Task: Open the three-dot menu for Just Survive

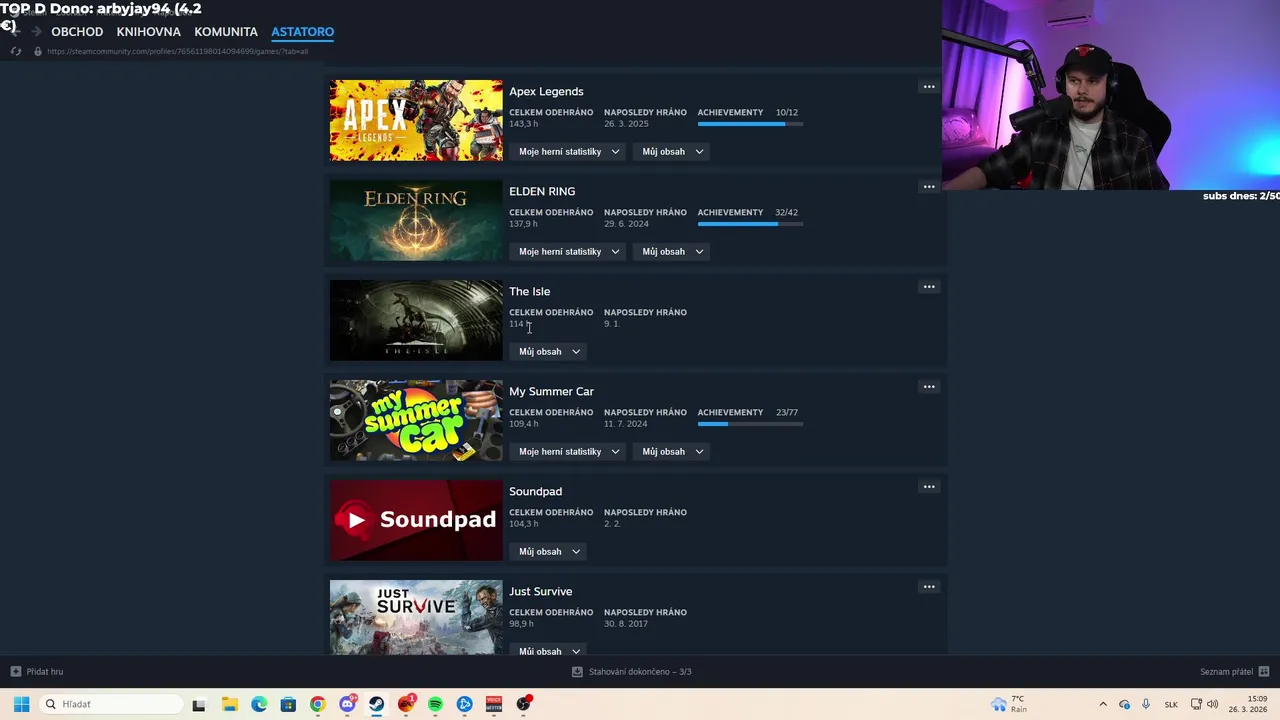Action: coord(929,587)
